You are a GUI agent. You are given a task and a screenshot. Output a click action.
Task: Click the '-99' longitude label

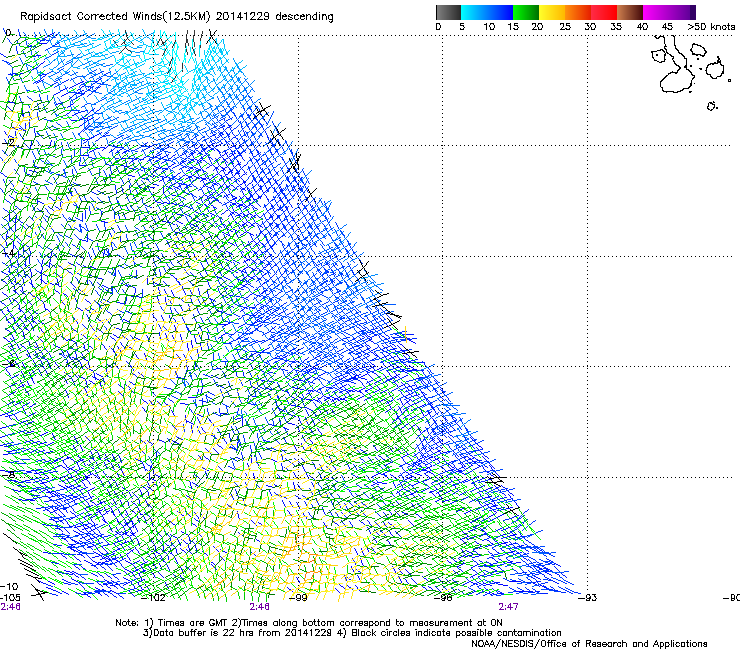coord(298,598)
